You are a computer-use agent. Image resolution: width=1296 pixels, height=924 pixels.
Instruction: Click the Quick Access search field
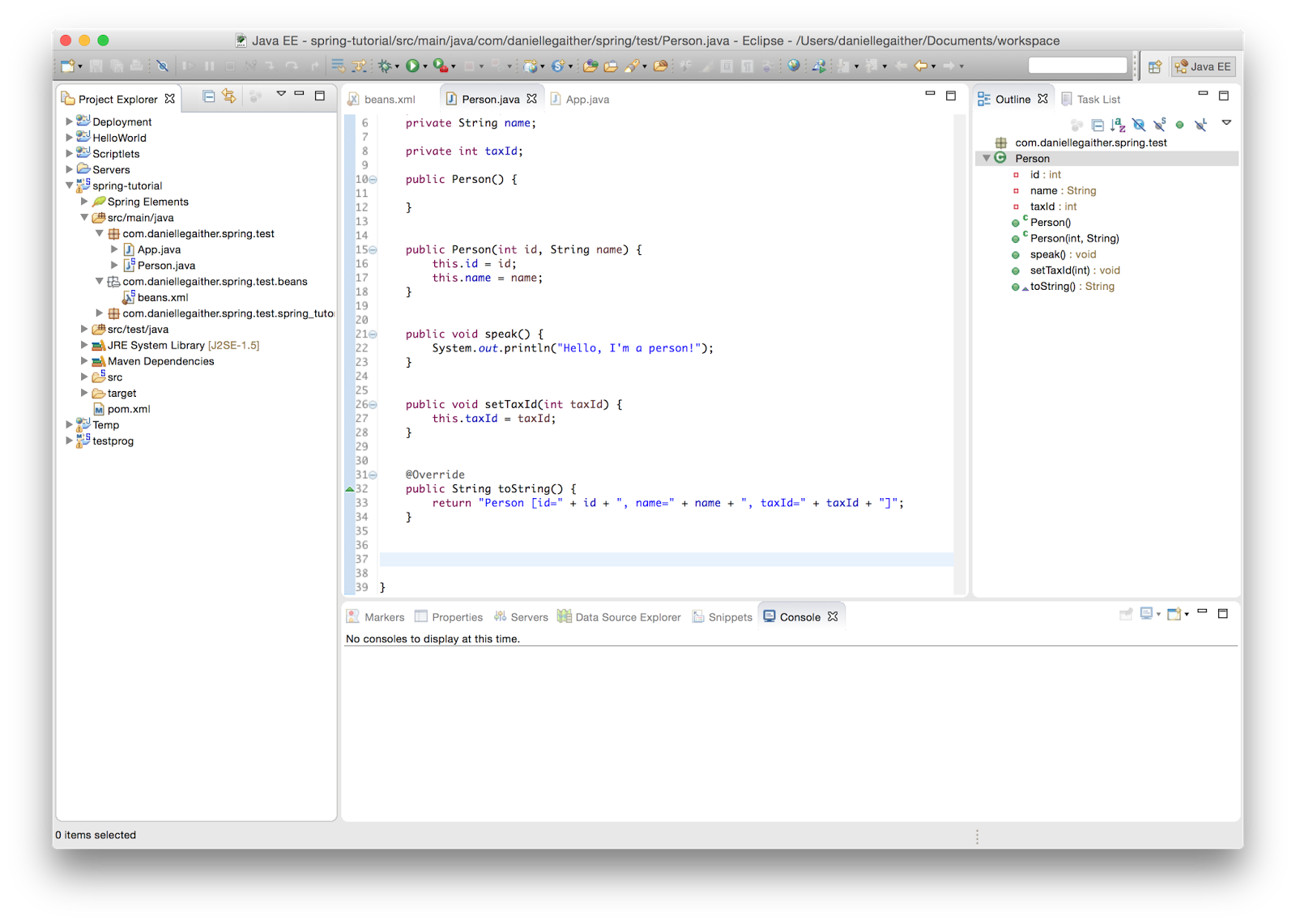tap(1077, 66)
